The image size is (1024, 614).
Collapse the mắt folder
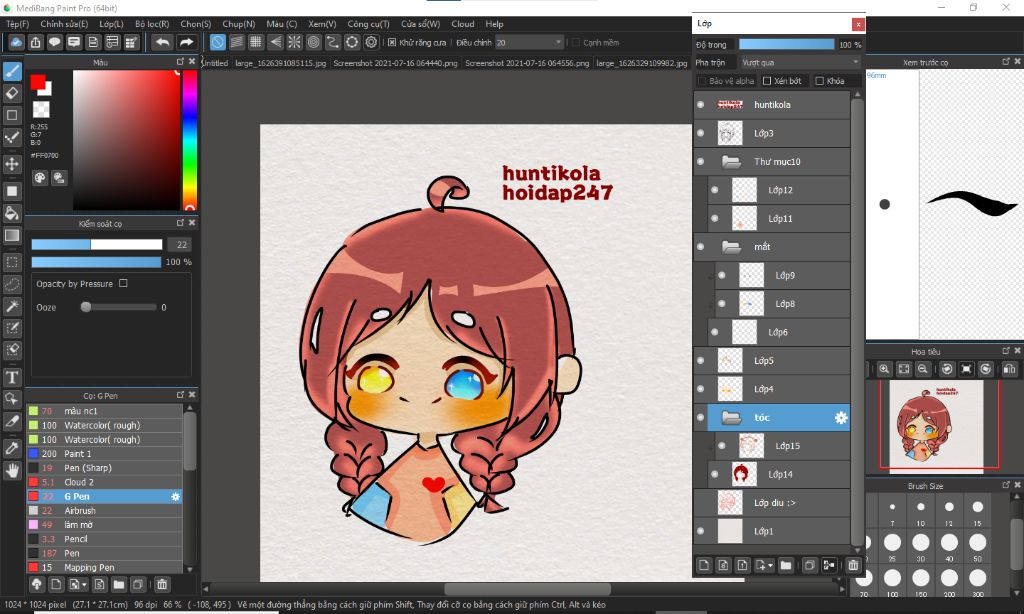coord(731,247)
